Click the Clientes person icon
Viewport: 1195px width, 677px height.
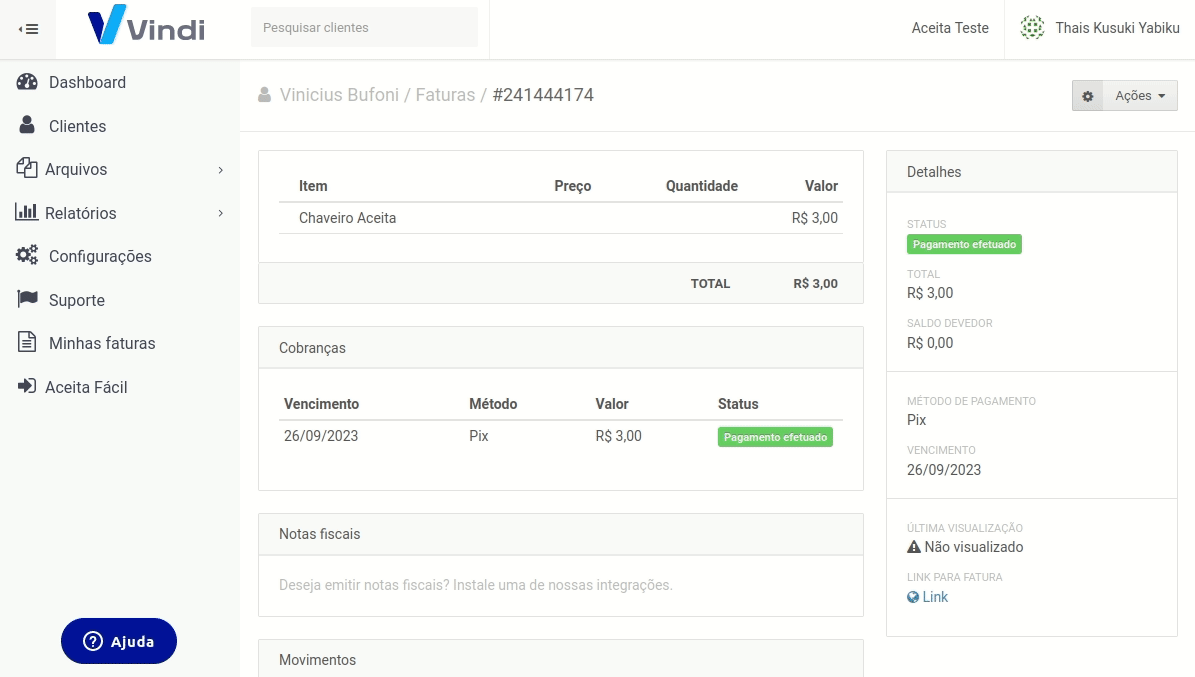point(27,125)
